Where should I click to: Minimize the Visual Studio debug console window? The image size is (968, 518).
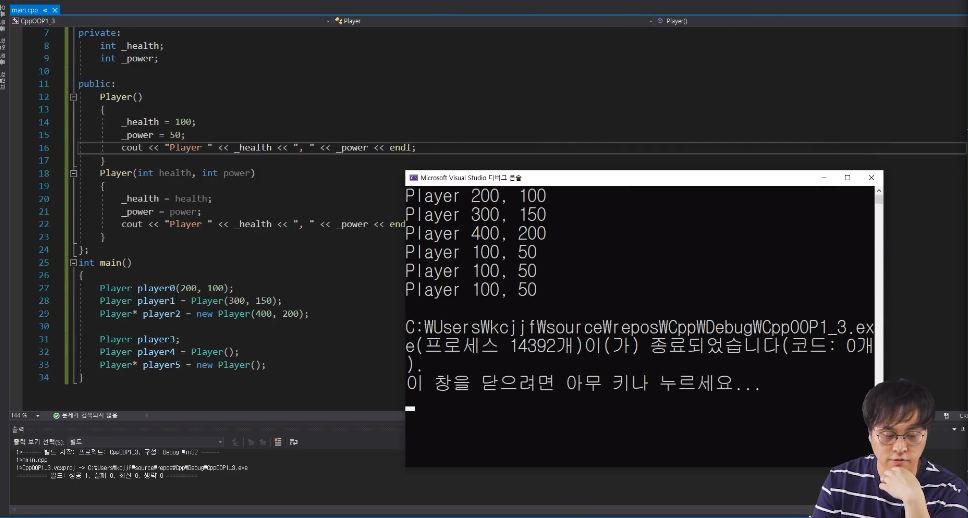(x=824, y=178)
